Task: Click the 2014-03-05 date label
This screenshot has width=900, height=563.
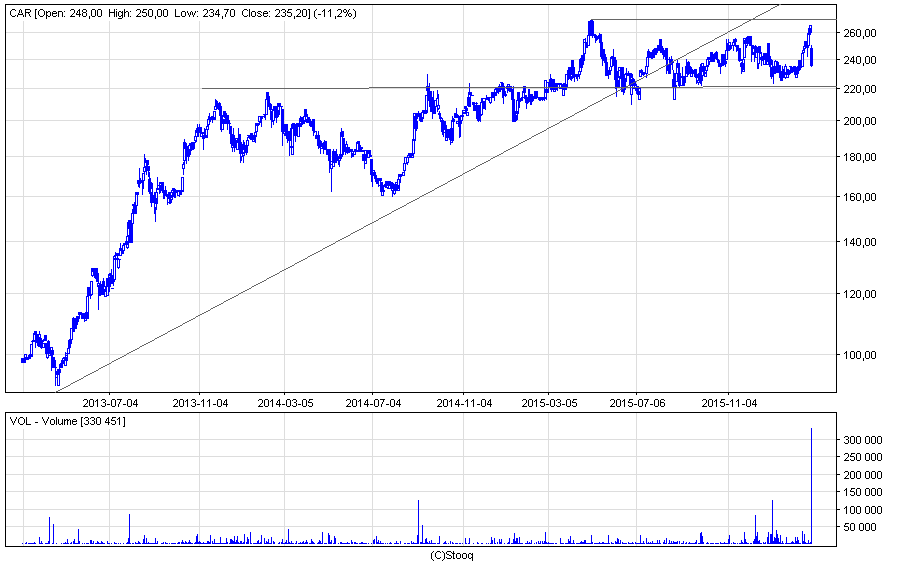Action: 285,403
